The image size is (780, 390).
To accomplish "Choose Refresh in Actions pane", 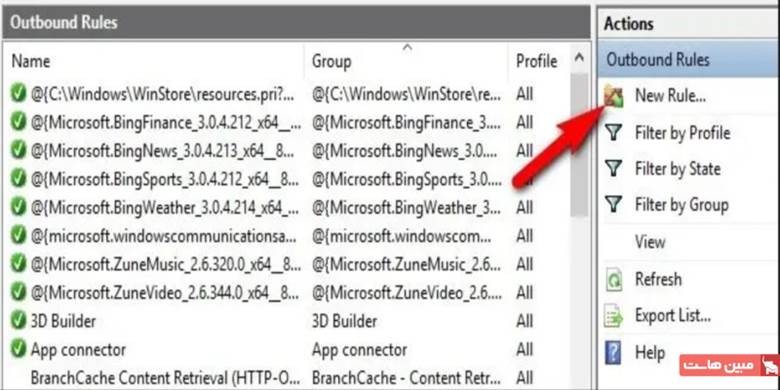I will 658,280.
